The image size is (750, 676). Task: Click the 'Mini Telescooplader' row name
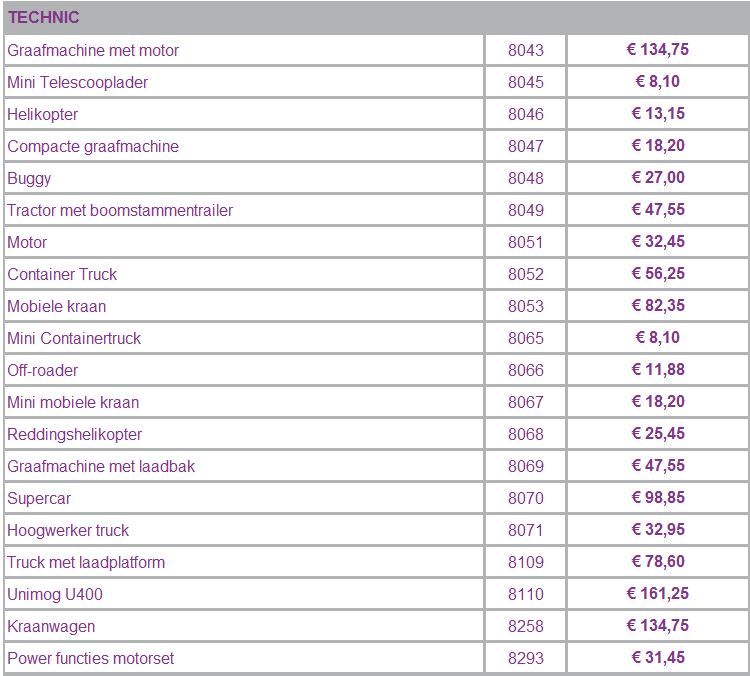pyautogui.click(x=77, y=82)
